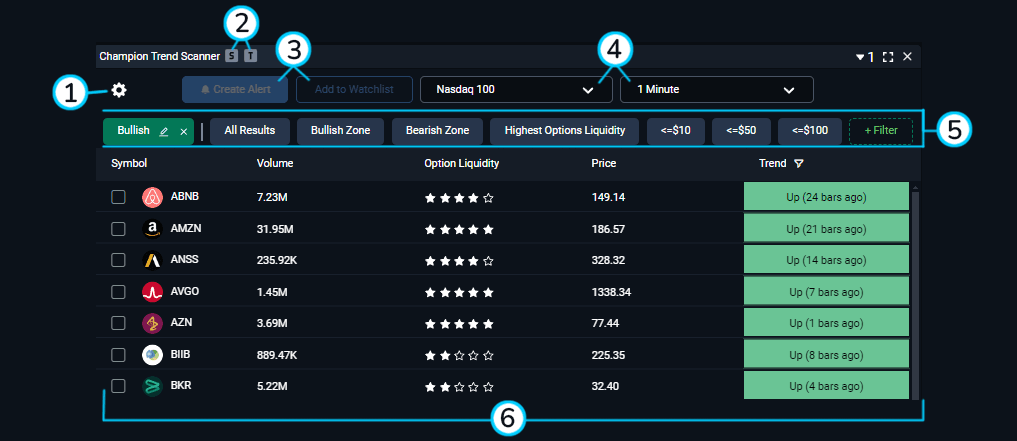
Task: Toggle fullscreen for the scanner panel
Action: pyautogui.click(x=888, y=57)
